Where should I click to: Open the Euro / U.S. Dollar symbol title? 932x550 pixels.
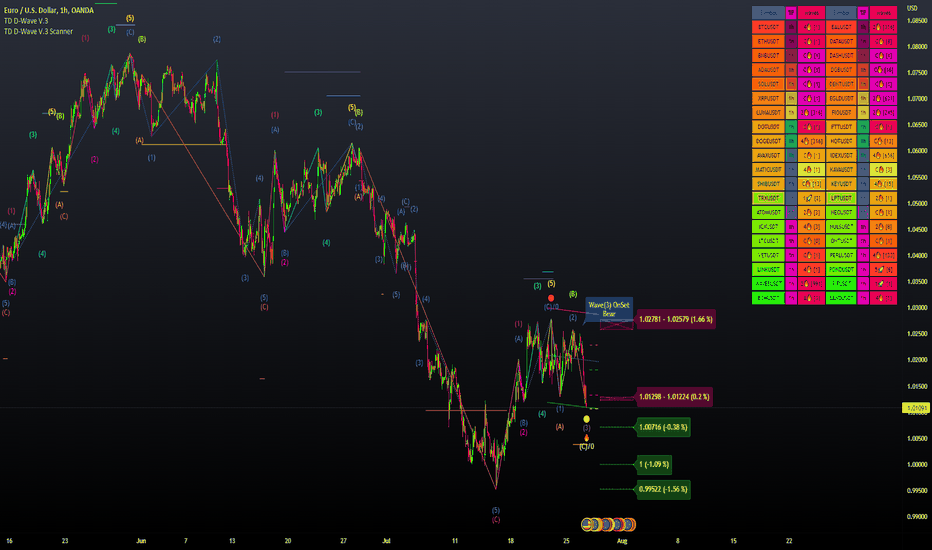tap(49, 10)
